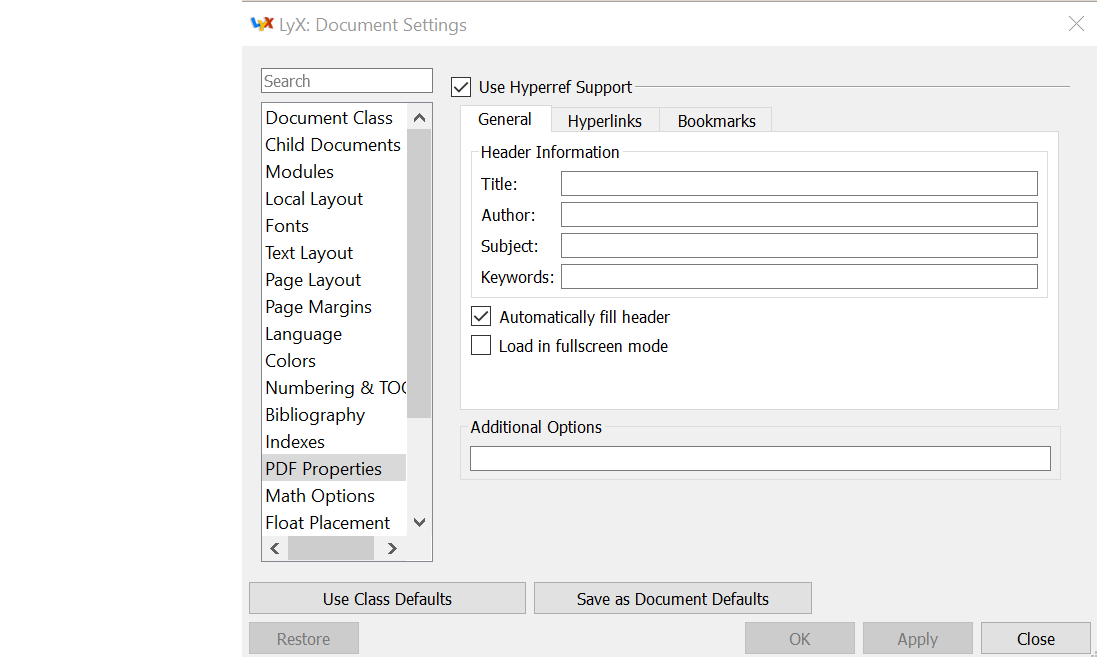Click the Close button
1097x657 pixels.
click(1035, 639)
